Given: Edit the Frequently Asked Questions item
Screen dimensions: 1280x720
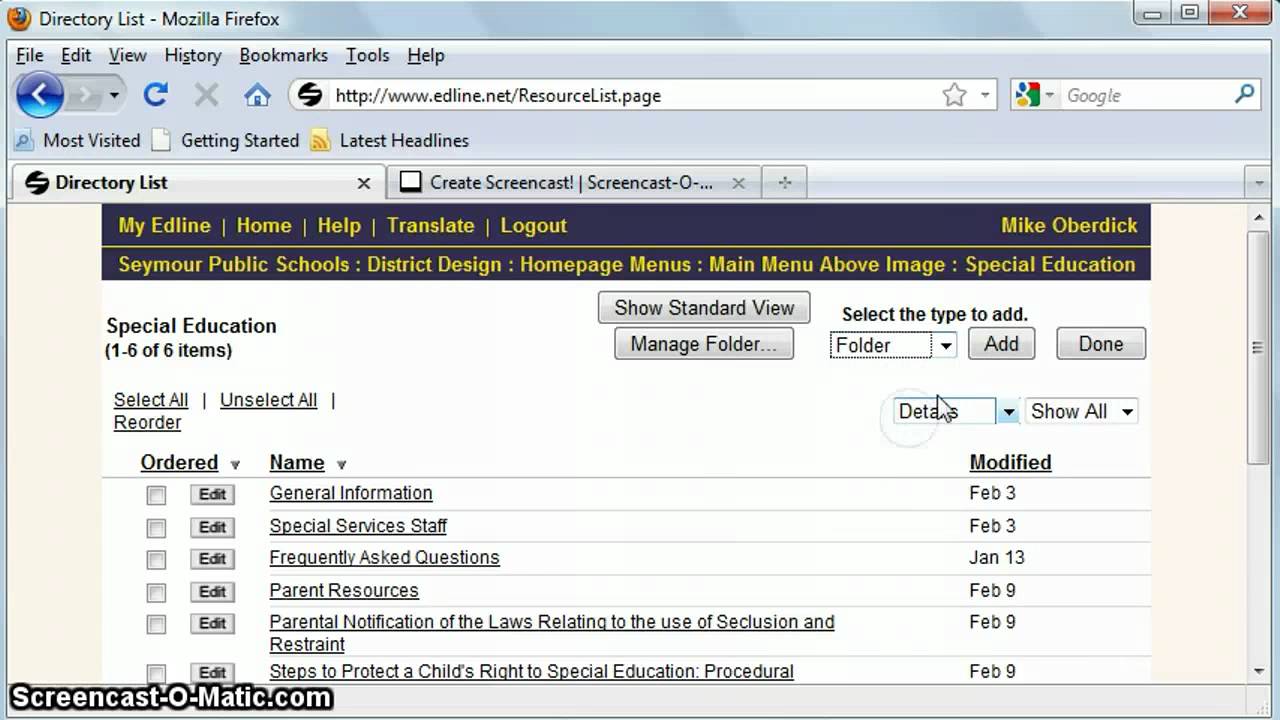Looking at the screenshot, I should pos(212,559).
